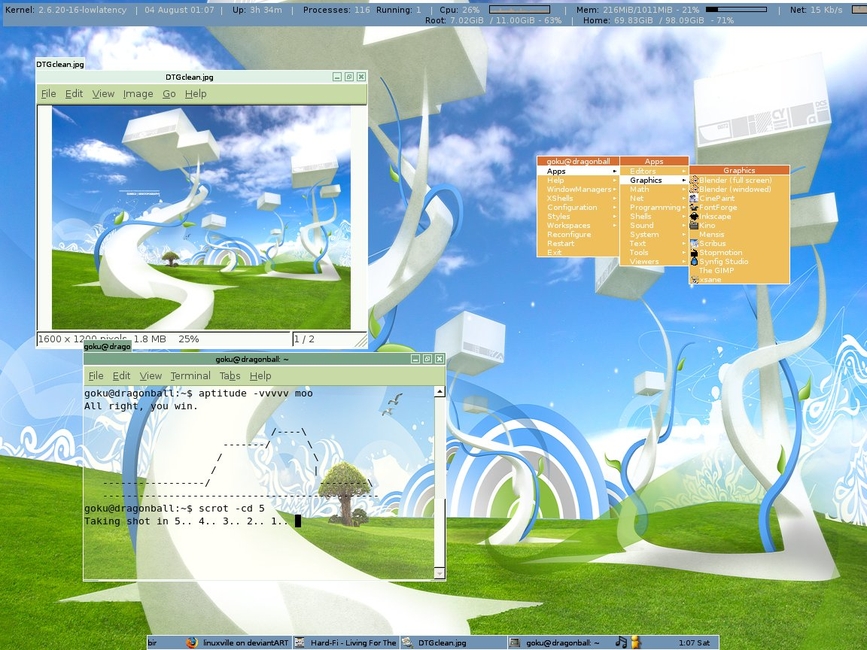The width and height of the screenshot is (867, 650).
Task: Click the DTGclean.jpg window tab label
Action: tap(60, 64)
